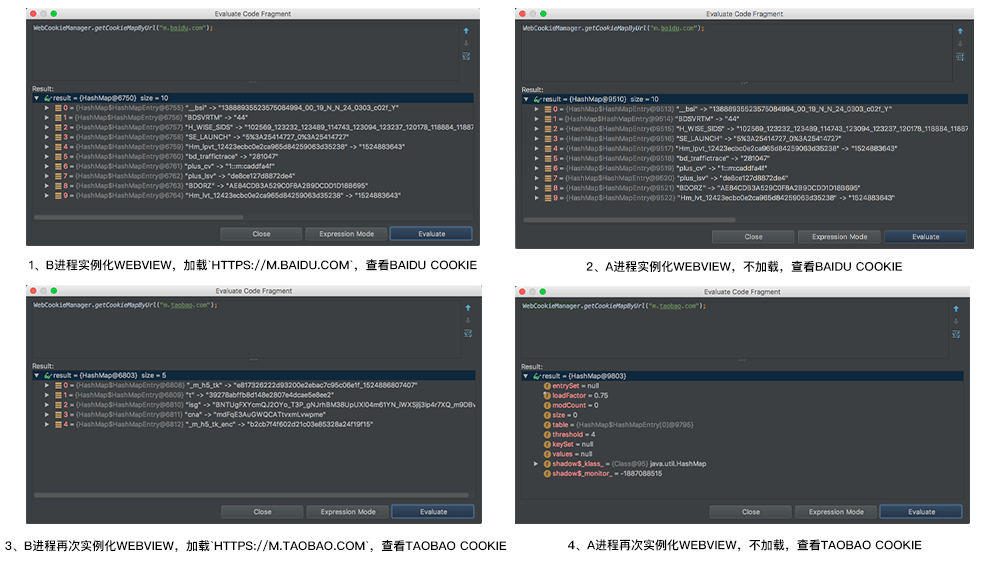Click the m.baidu.com code field above HashMap@9510
This screenshot has height=563, width=993.
[x=737, y=52]
